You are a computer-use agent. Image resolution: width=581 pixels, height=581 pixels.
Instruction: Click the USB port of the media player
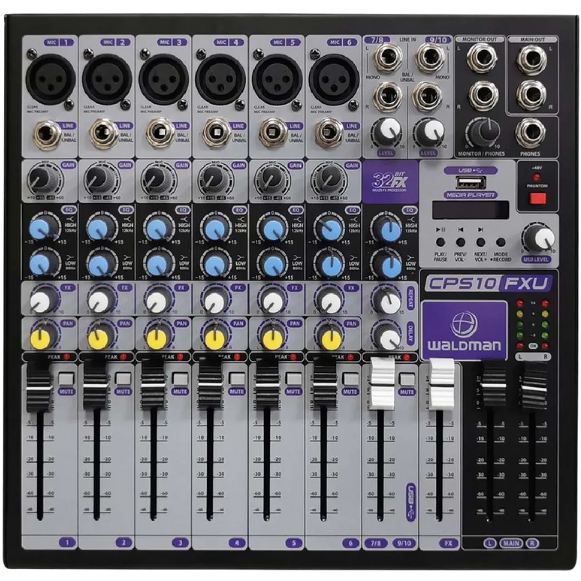[471, 183]
